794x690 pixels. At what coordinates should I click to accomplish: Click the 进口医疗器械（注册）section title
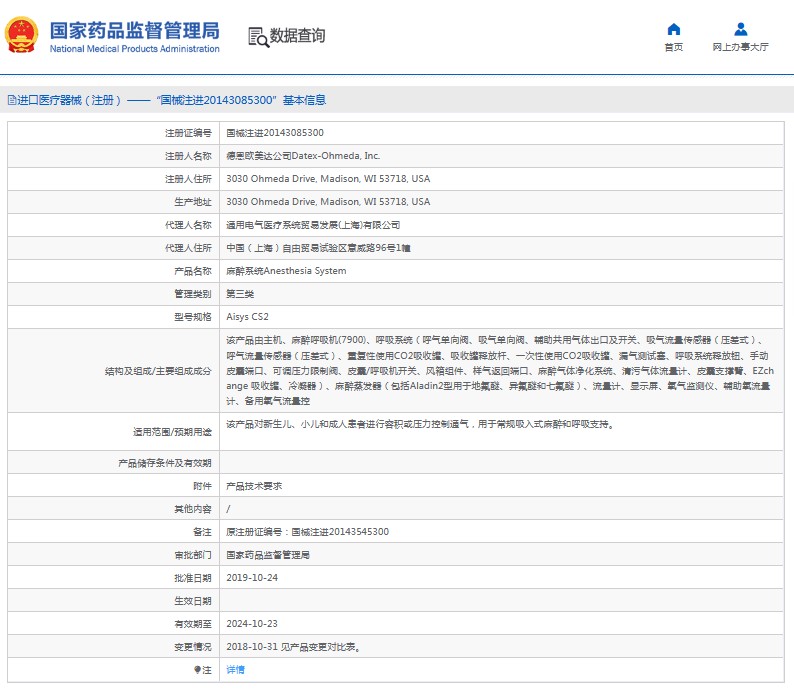[x=70, y=100]
